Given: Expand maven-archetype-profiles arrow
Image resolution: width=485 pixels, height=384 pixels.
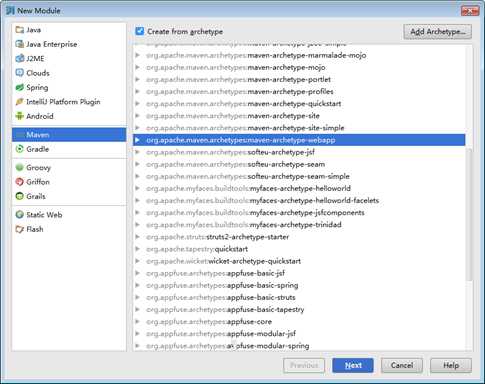Looking at the screenshot, I should click(x=137, y=91).
